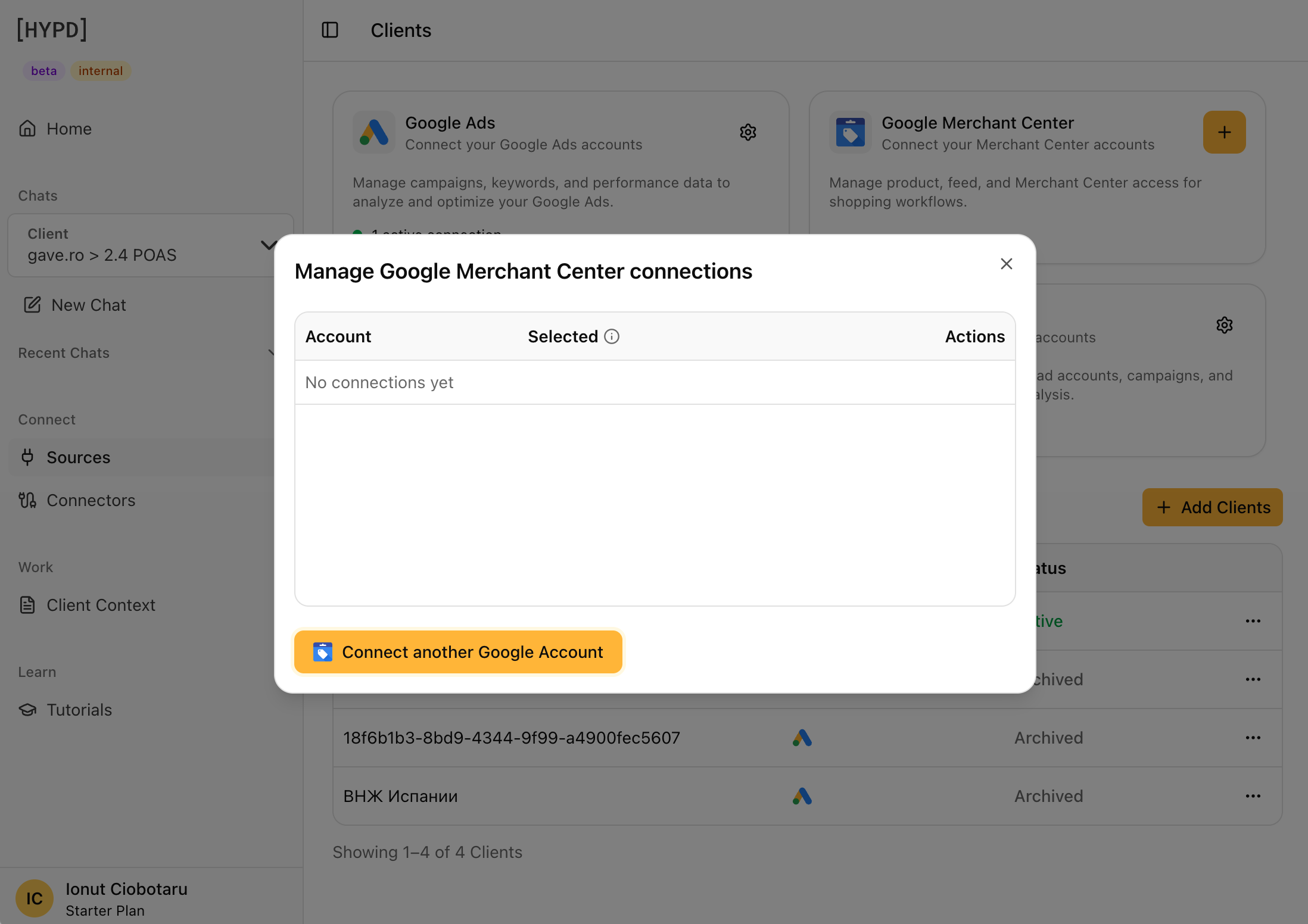The width and height of the screenshot is (1308, 924).
Task: Click the Google Ads logo icon
Action: [x=374, y=132]
